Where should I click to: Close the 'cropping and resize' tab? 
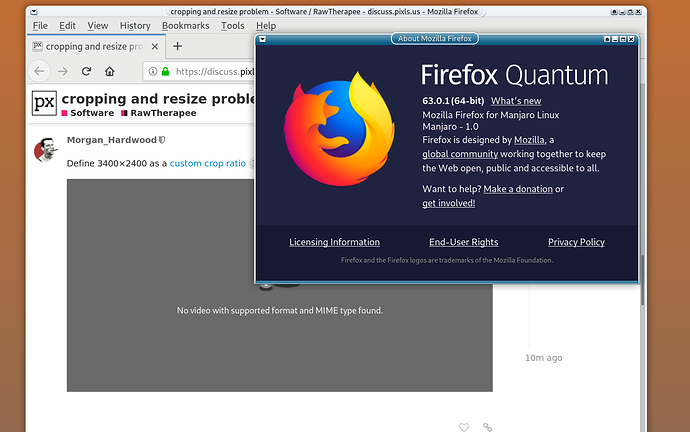(152, 46)
